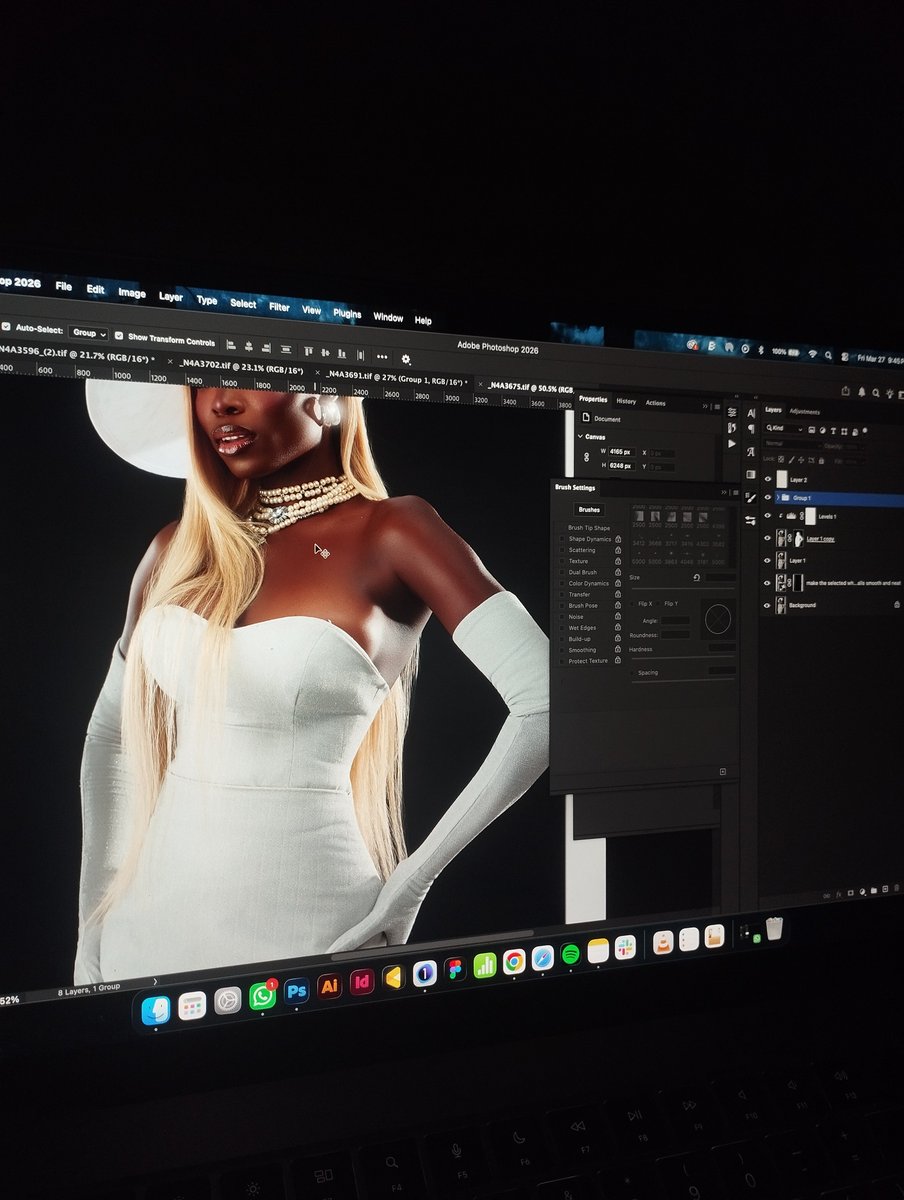Image resolution: width=904 pixels, height=1200 pixels.
Task: Click the Share icon at top right
Action: coord(846,391)
